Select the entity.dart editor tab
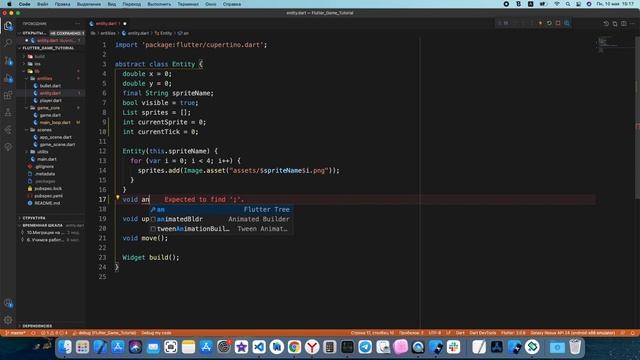This screenshot has height=360, width=640. pyautogui.click(x=108, y=24)
